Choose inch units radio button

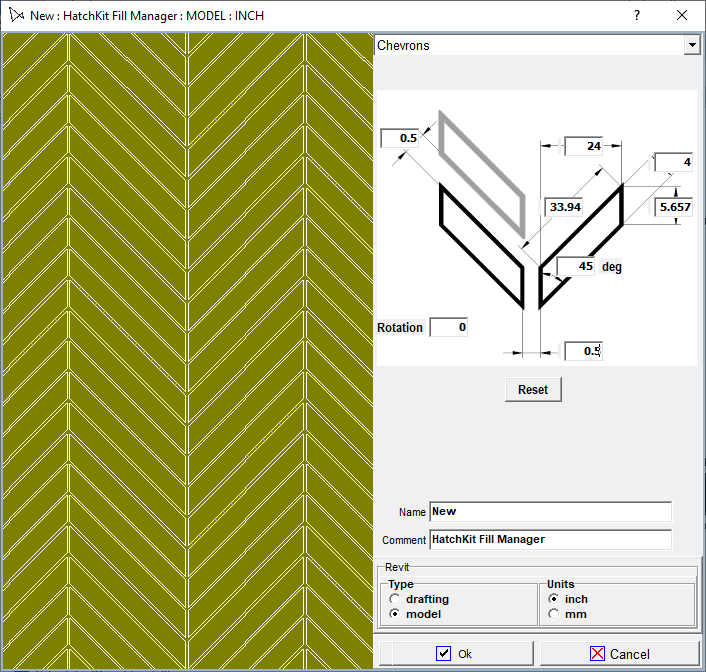point(554,599)
